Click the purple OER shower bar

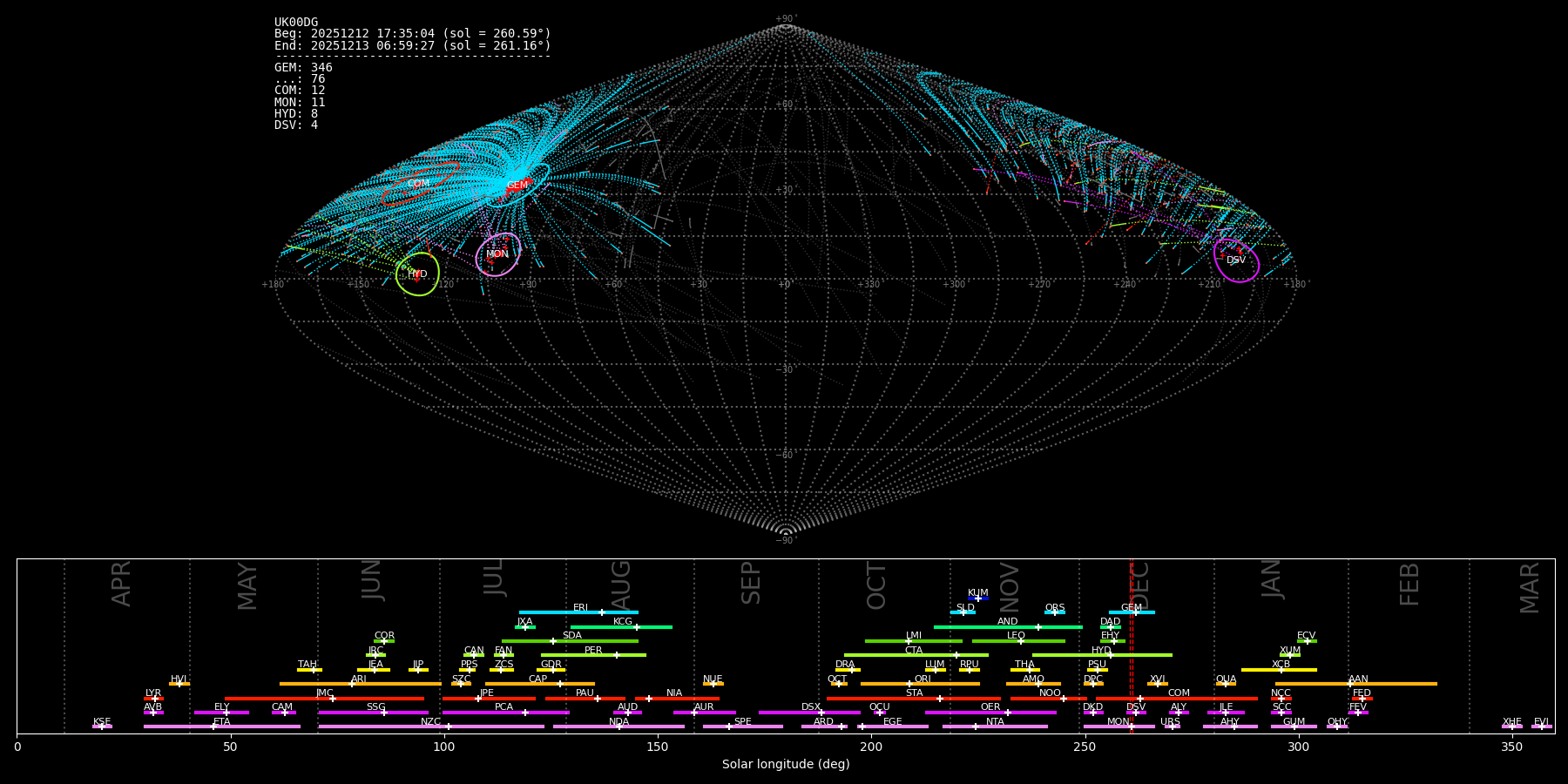coord(990,713)
